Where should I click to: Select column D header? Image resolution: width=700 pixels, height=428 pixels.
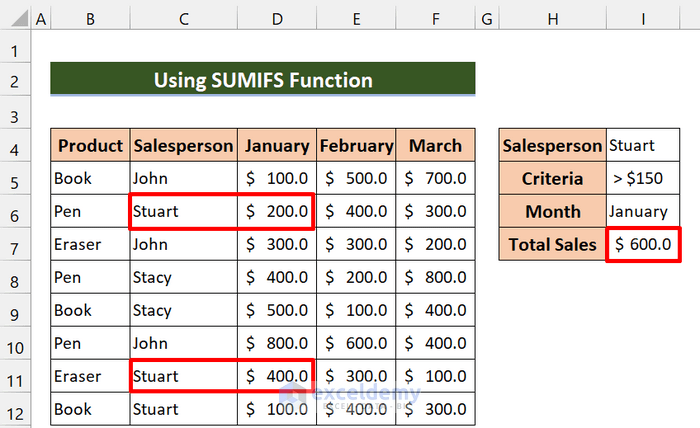click(277, 19)
